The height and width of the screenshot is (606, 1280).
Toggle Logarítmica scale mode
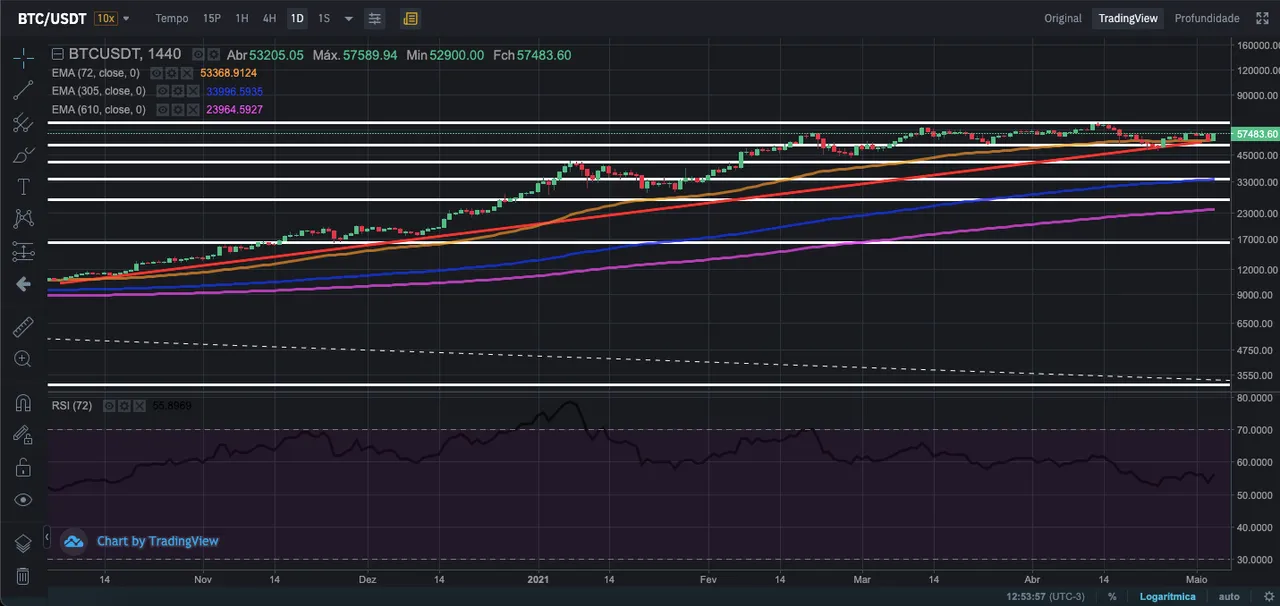click(x=1167, y=597)
